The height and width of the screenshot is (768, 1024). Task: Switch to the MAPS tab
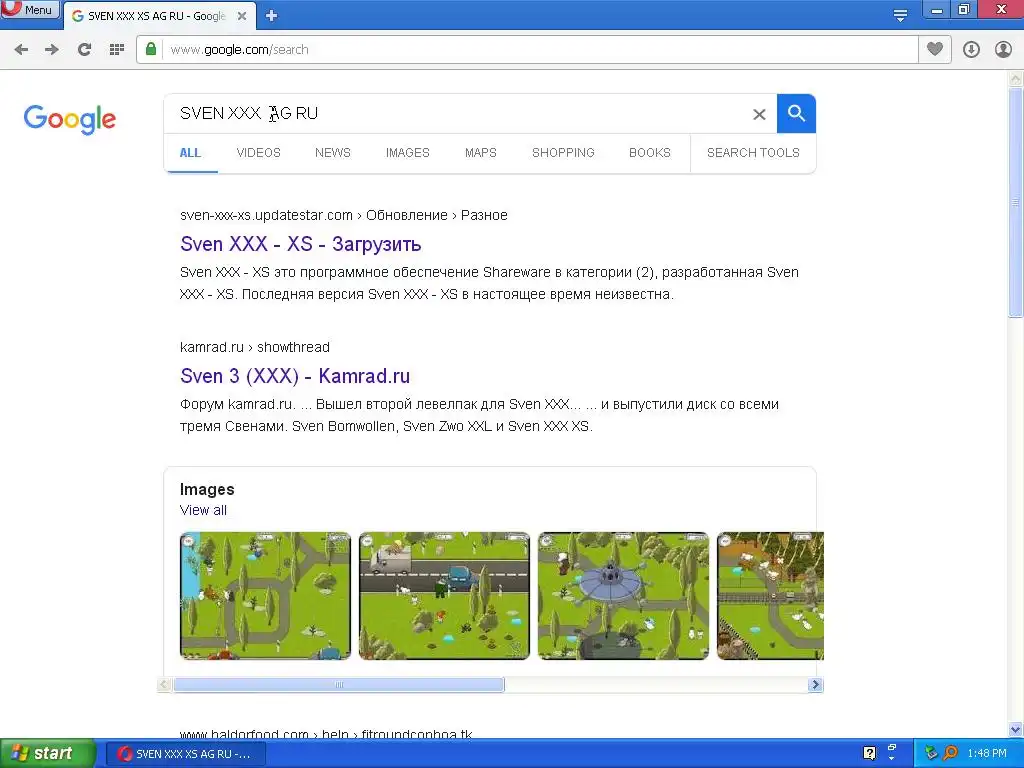pos(481,153)
